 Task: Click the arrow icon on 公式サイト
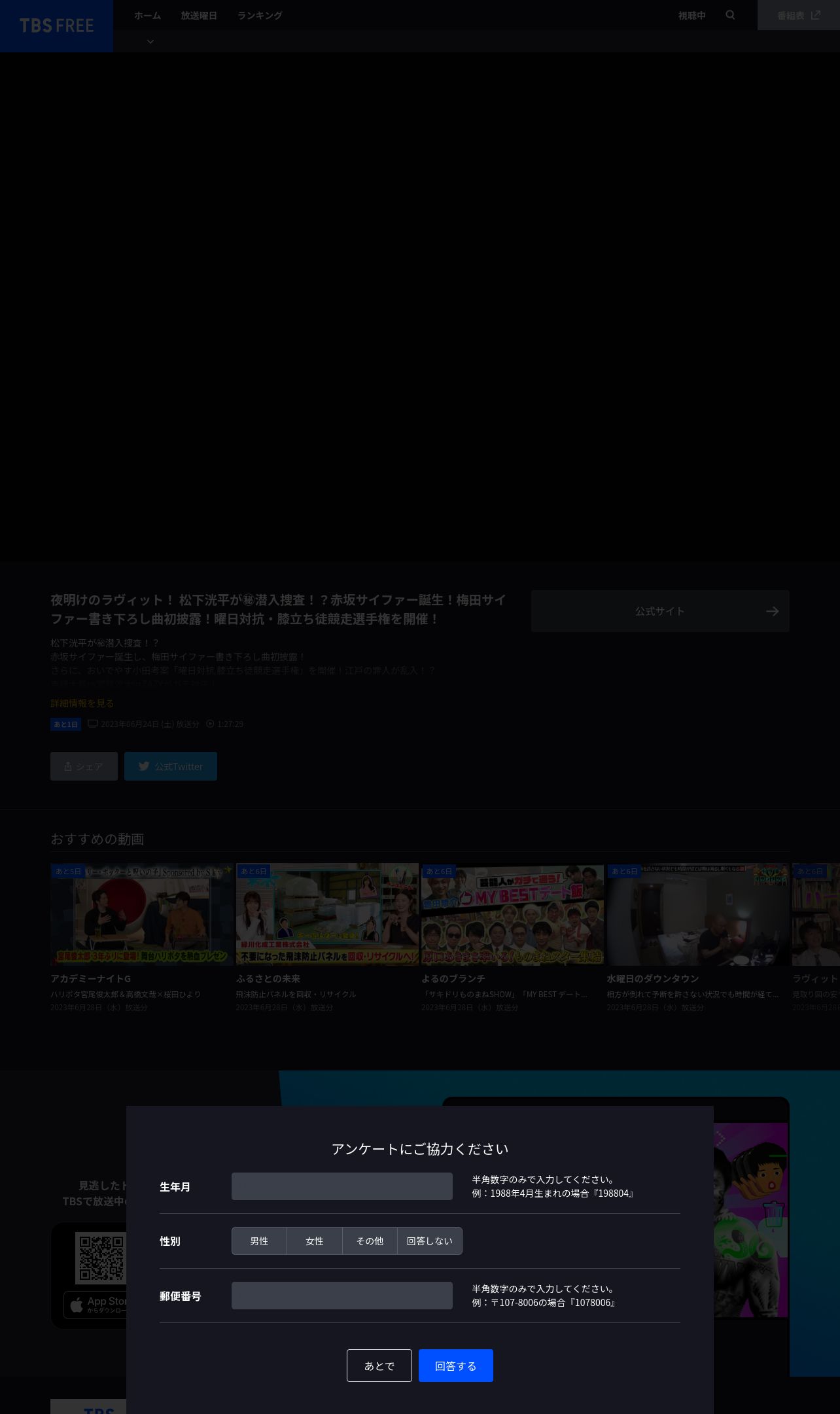click(x=773, y=611)
